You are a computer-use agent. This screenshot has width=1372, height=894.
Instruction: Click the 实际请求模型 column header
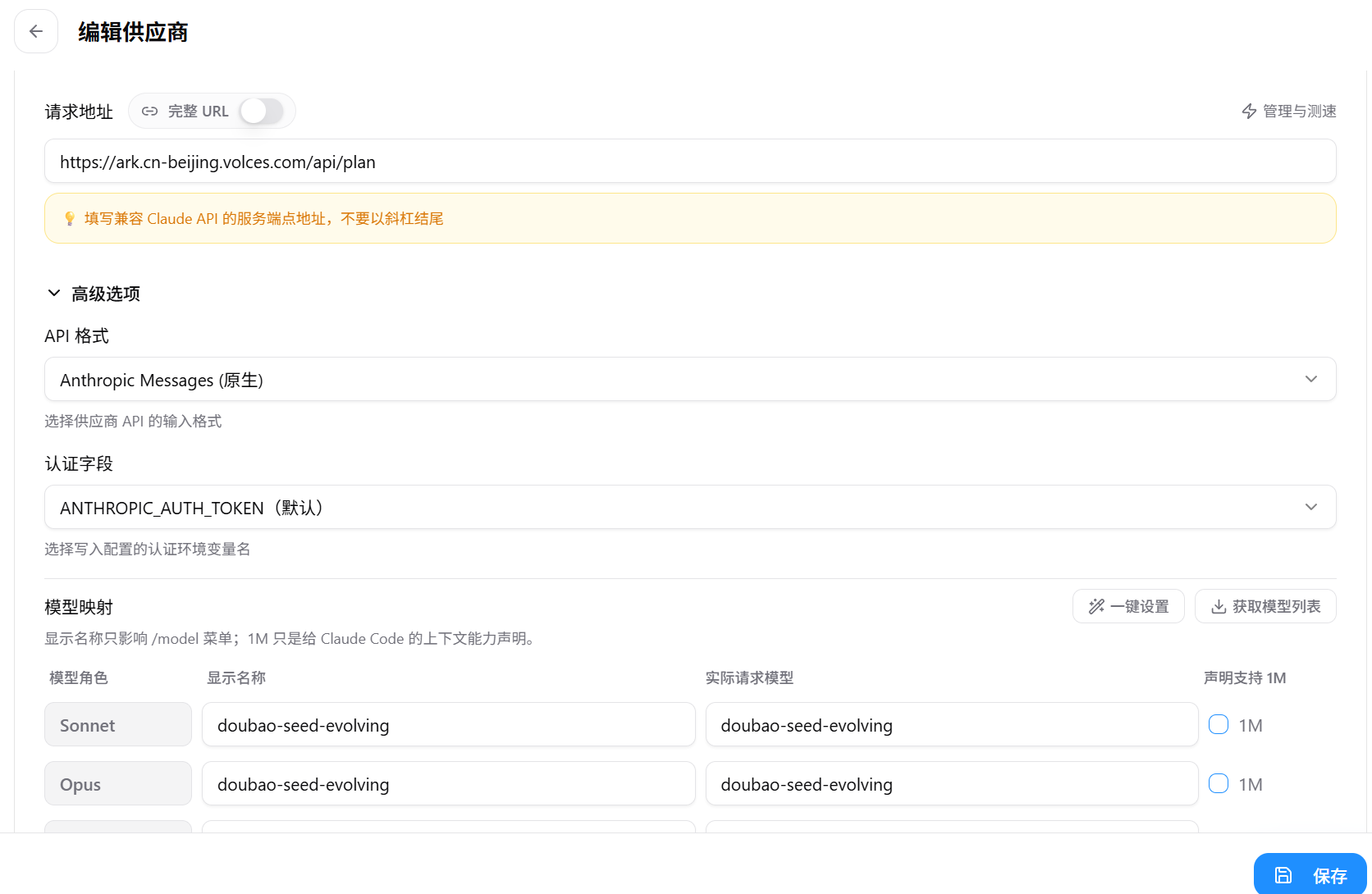pos(749,677)
